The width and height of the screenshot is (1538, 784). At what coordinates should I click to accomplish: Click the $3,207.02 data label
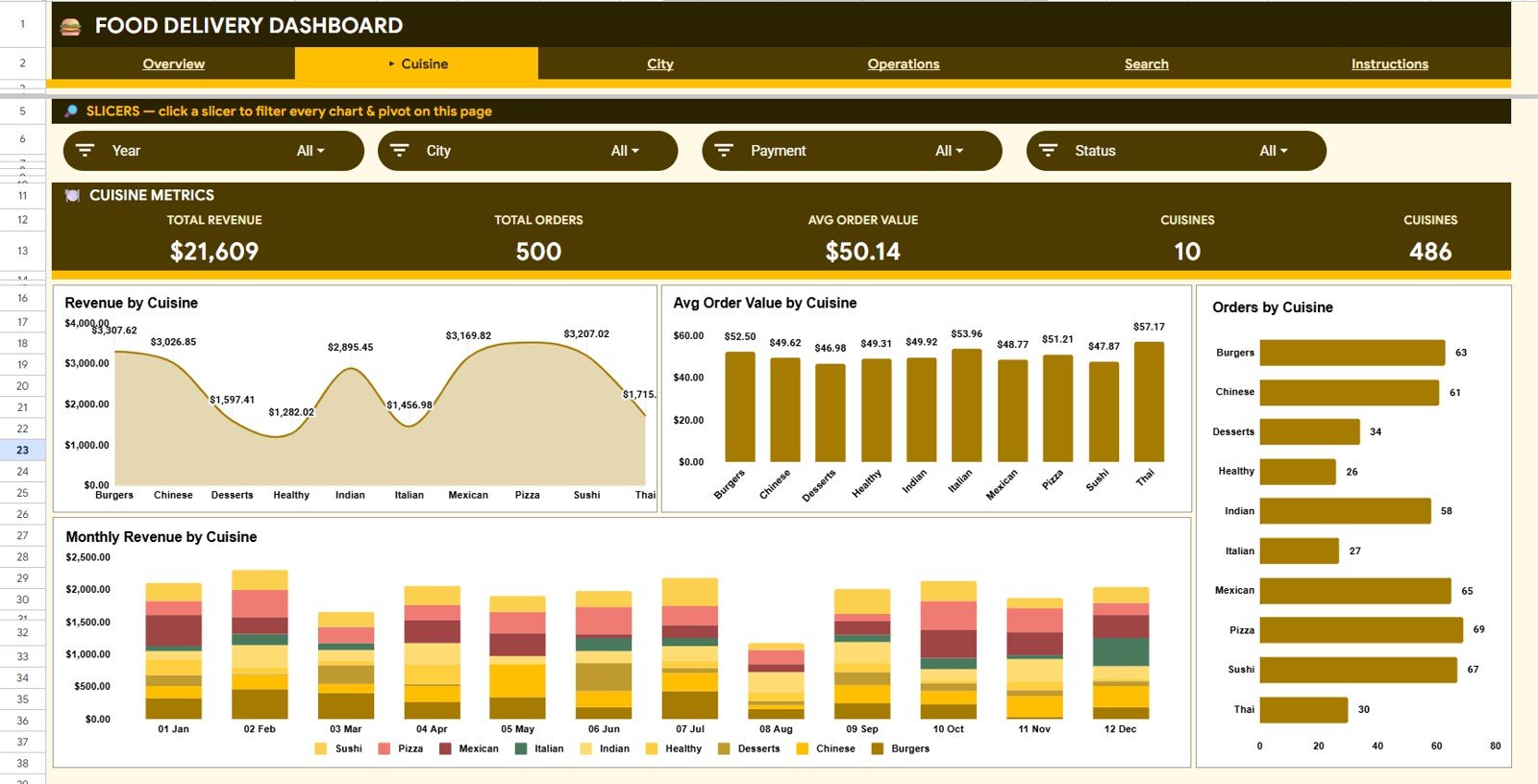pos(586,334)
